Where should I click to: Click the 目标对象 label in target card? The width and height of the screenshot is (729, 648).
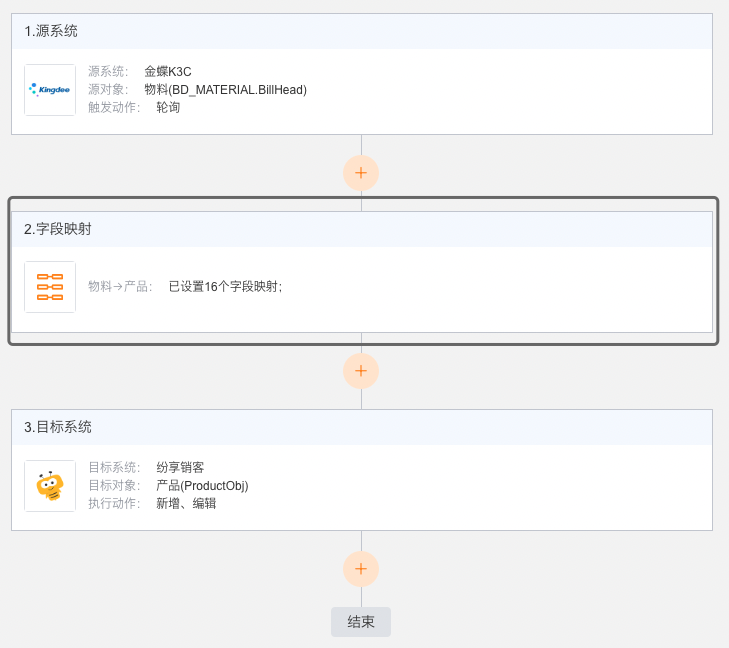[x=114, y=485]
